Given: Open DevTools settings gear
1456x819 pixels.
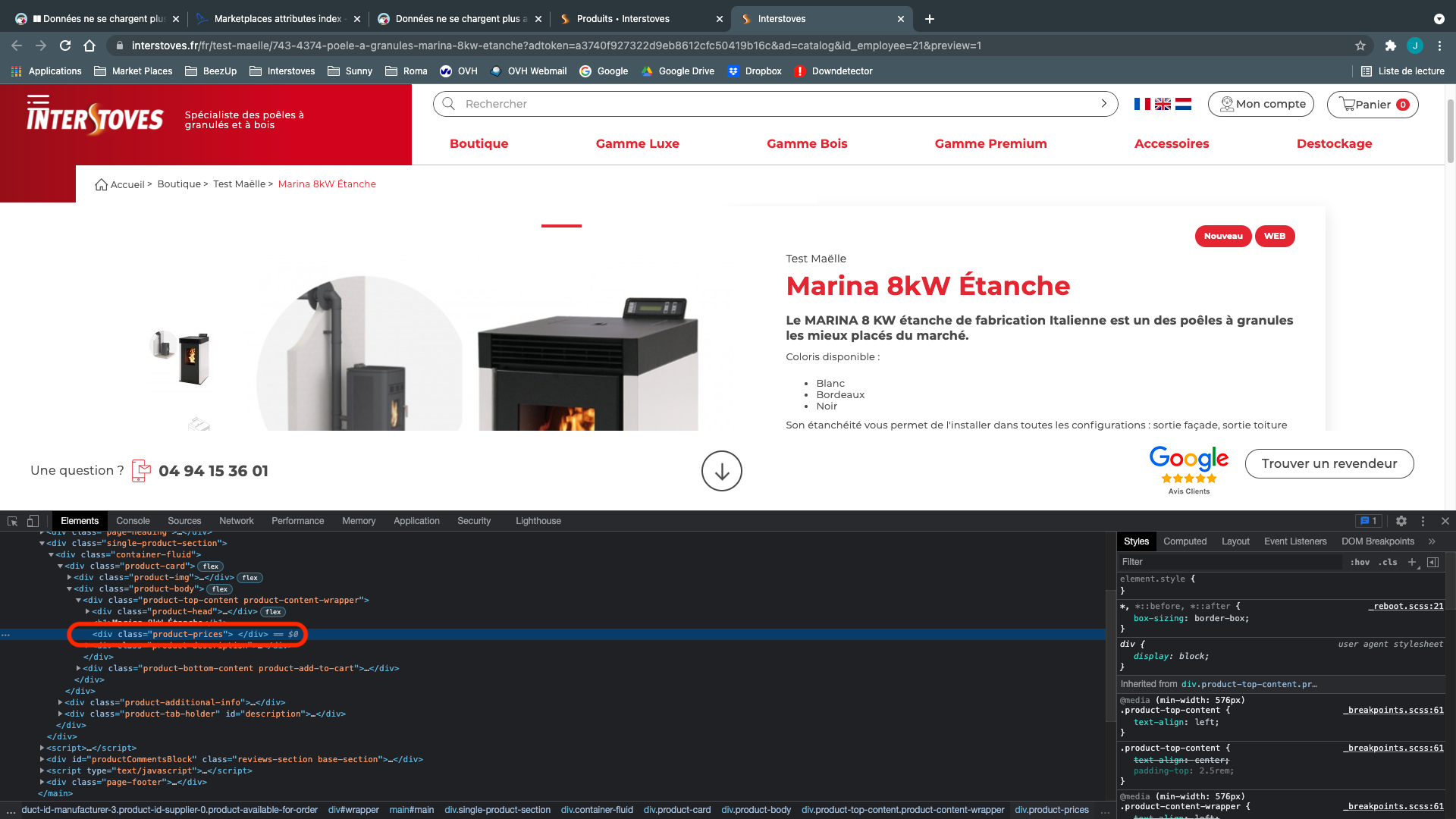Looking at the screenshot, I should coord(1401,521).
